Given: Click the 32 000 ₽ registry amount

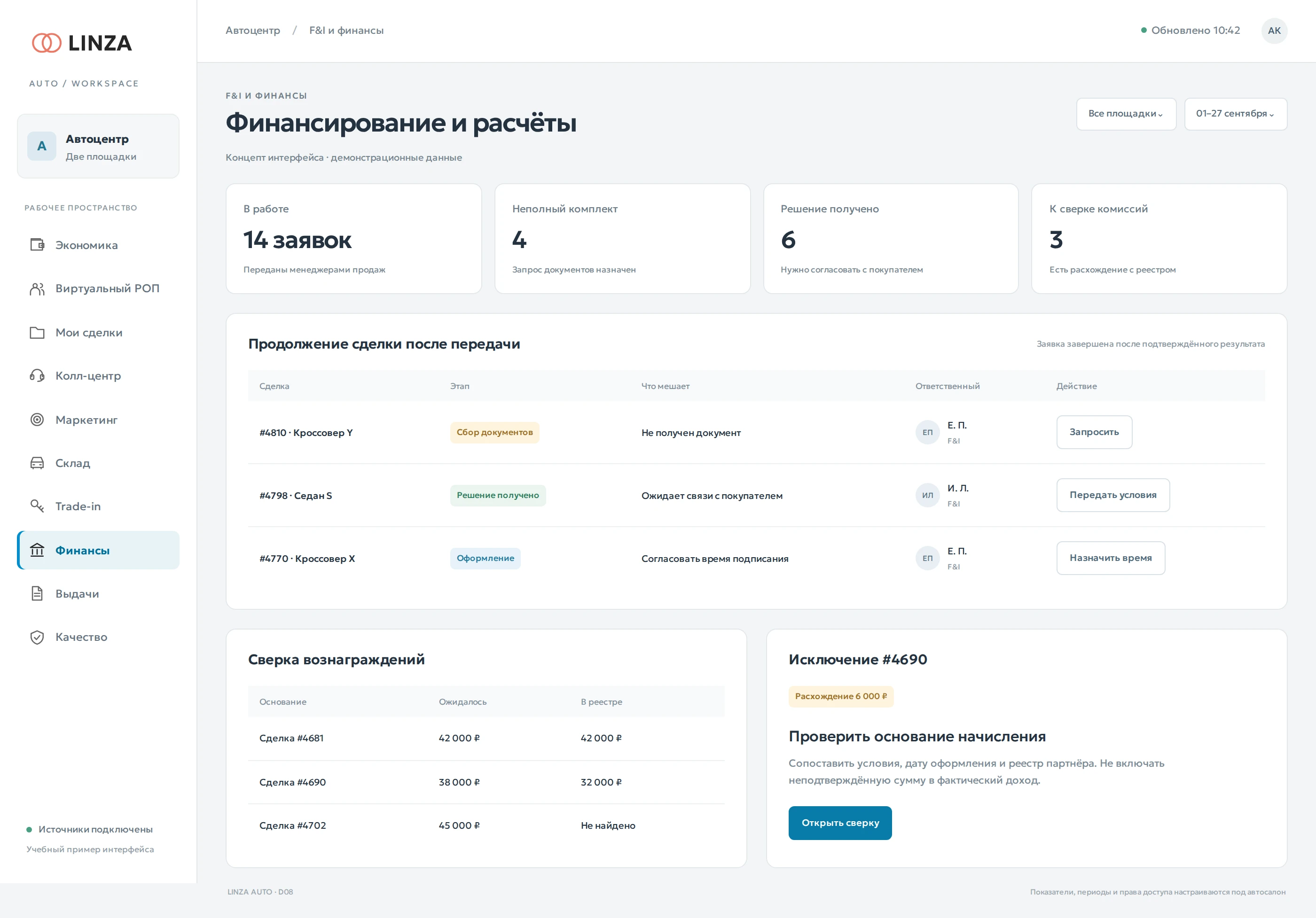Looking at the screenshot, I should (601, 783).
